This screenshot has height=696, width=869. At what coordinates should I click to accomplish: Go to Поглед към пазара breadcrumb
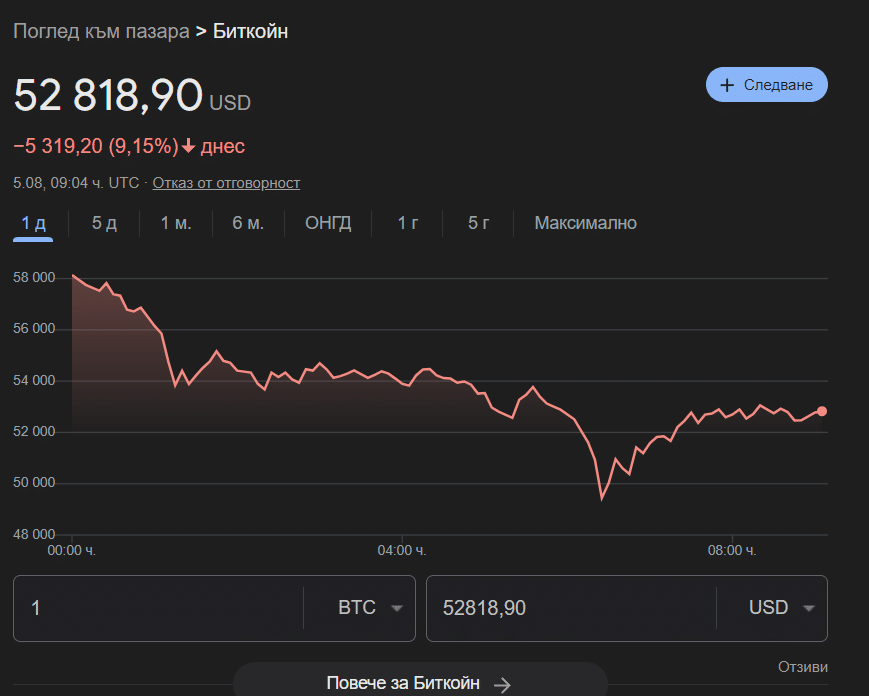coord(101,31)
